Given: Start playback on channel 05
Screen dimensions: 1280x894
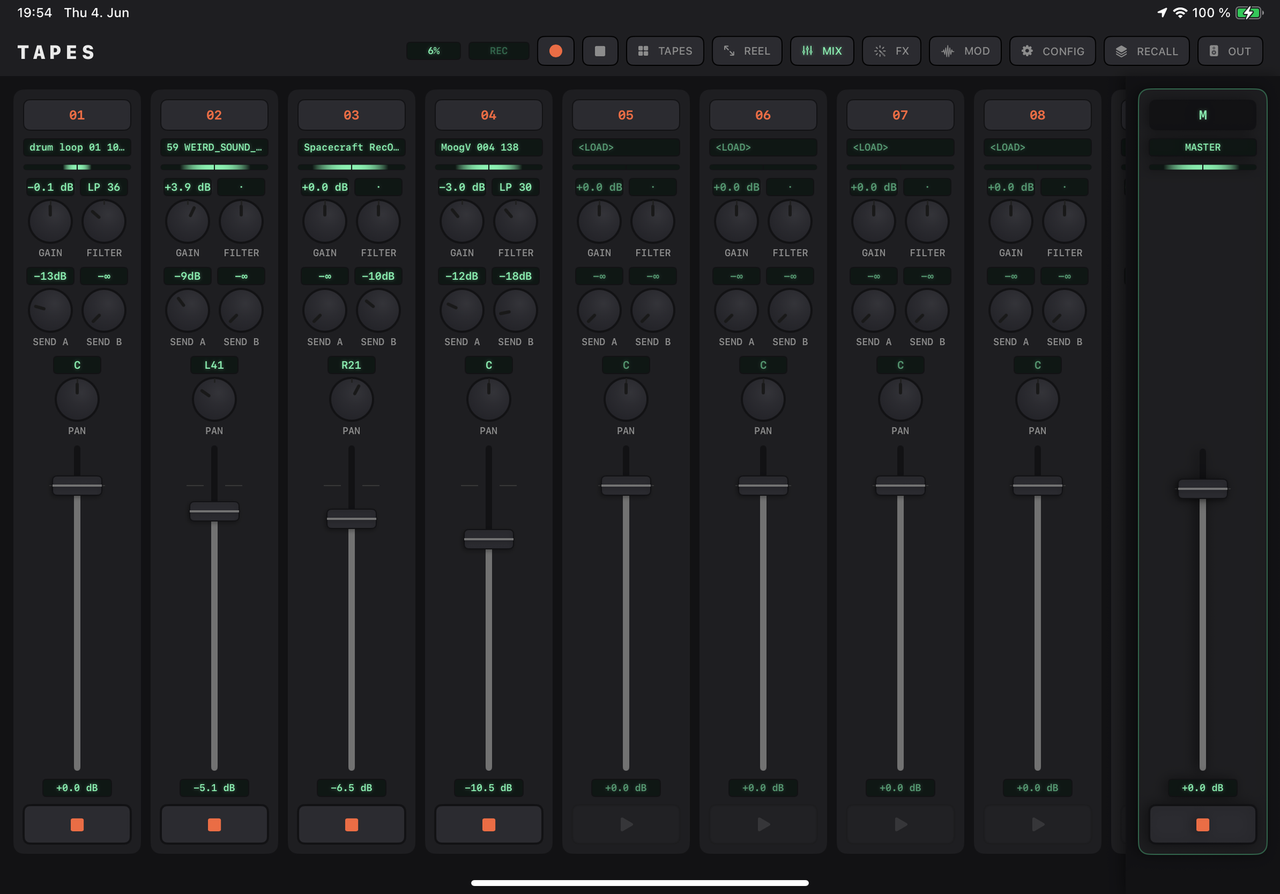Looking at the screenshot, I should (626, 825).
